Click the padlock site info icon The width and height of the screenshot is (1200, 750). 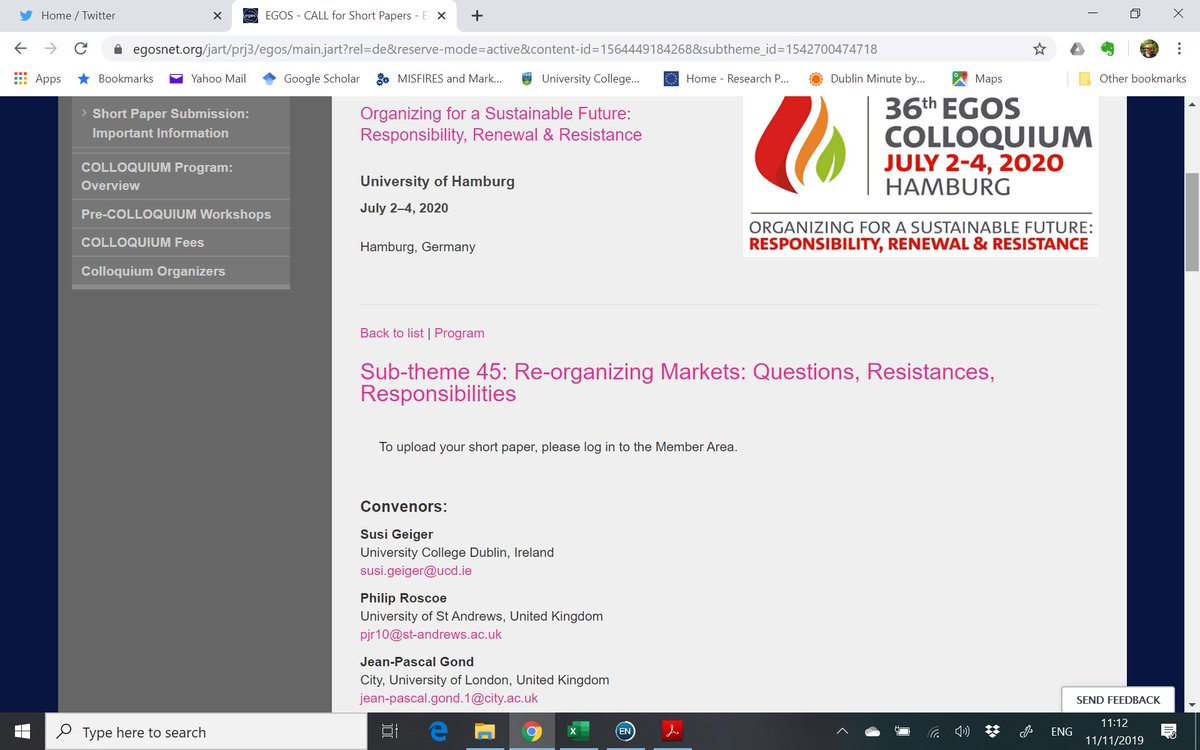tap(116, 49)
